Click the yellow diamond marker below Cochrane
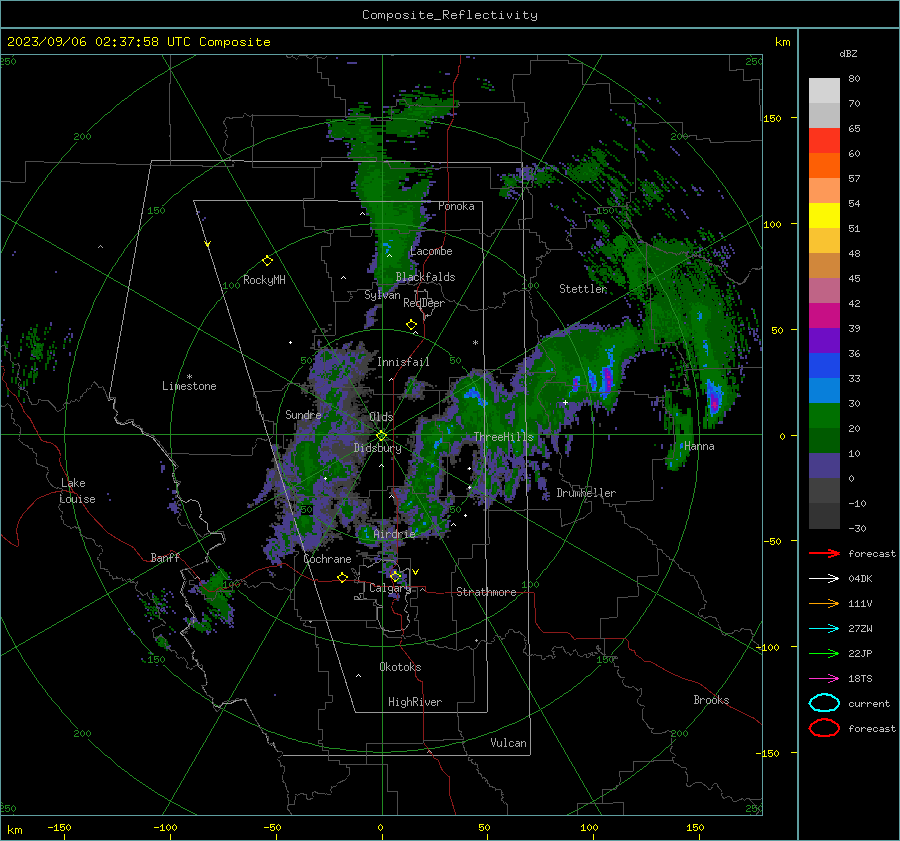 click(342, 578)
